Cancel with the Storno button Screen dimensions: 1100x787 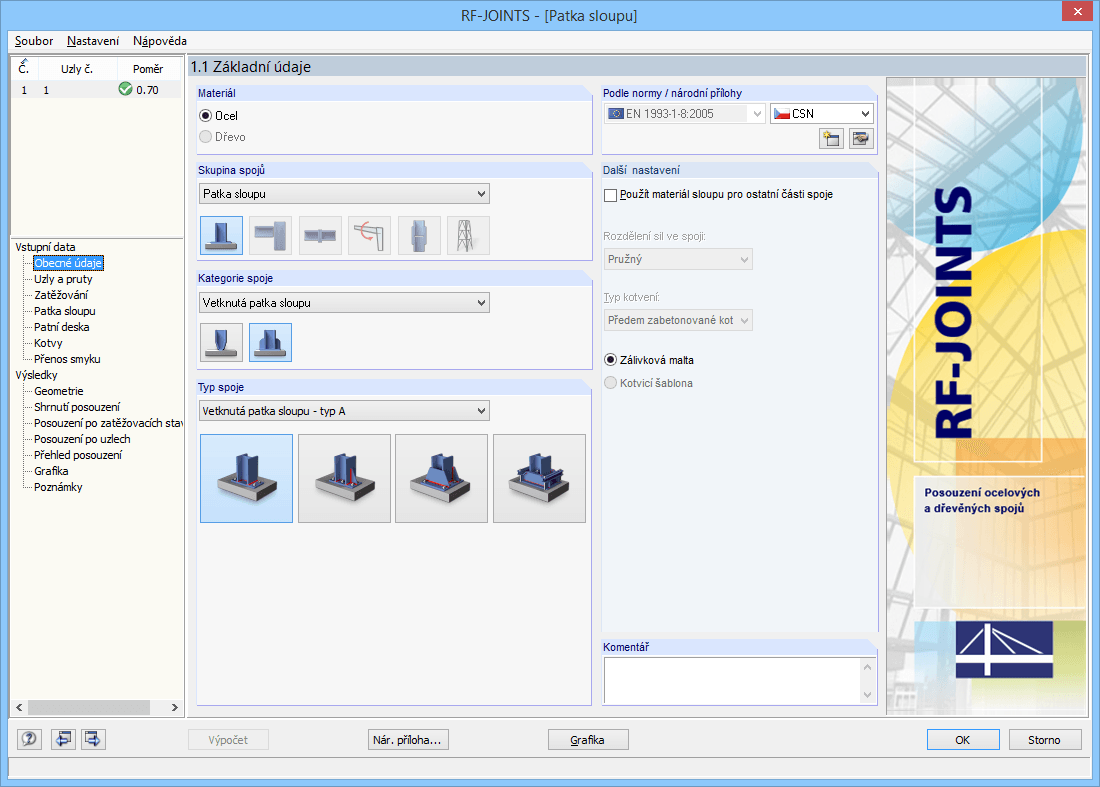[x=1045, y=739]
